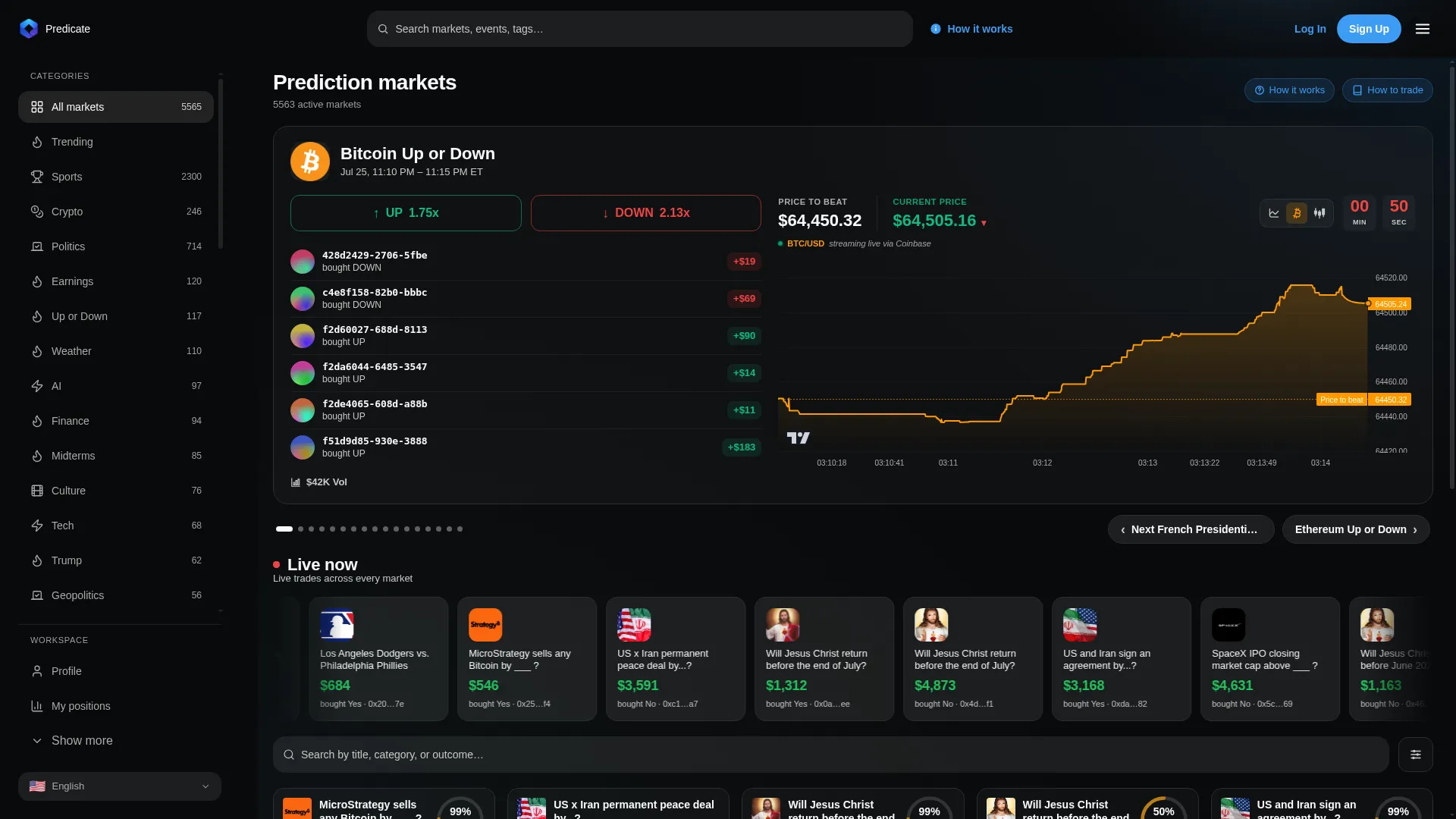Click the Bitcoin Up or Down market title
Viewport: 1456px width, 819px height.
[418, 154]
